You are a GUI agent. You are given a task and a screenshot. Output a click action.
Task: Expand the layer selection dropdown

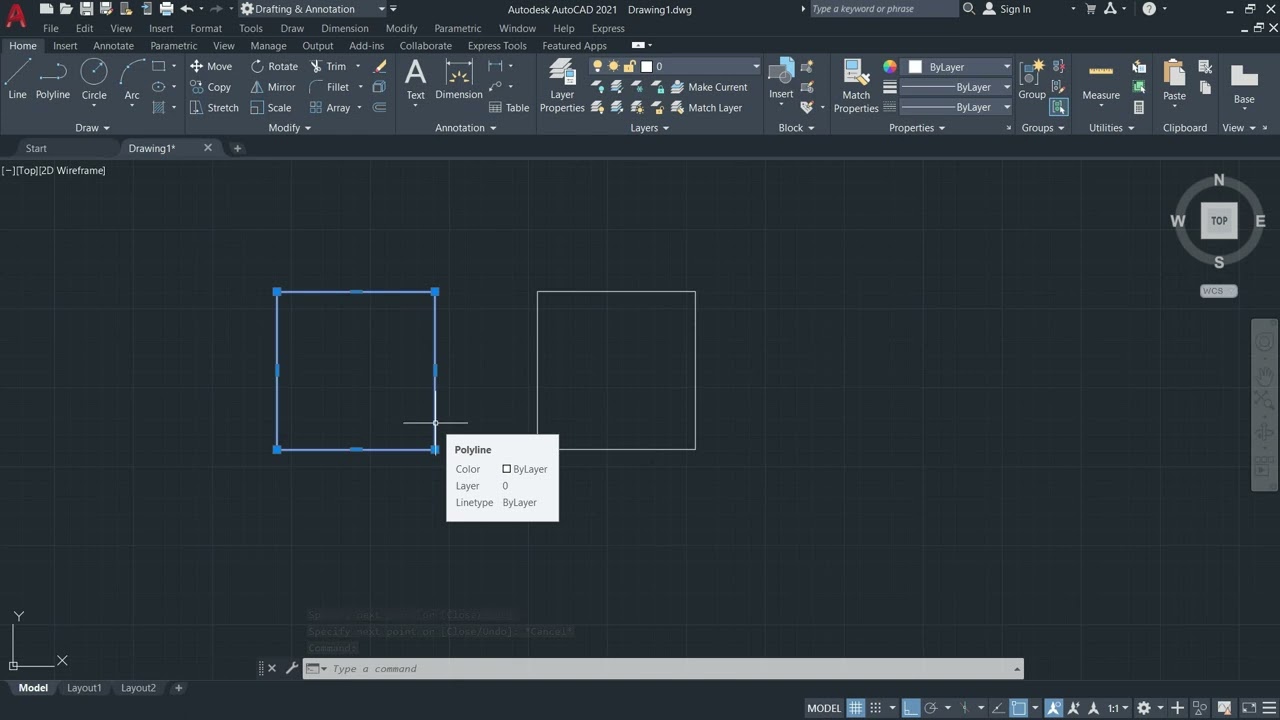(x=756, y=66)
